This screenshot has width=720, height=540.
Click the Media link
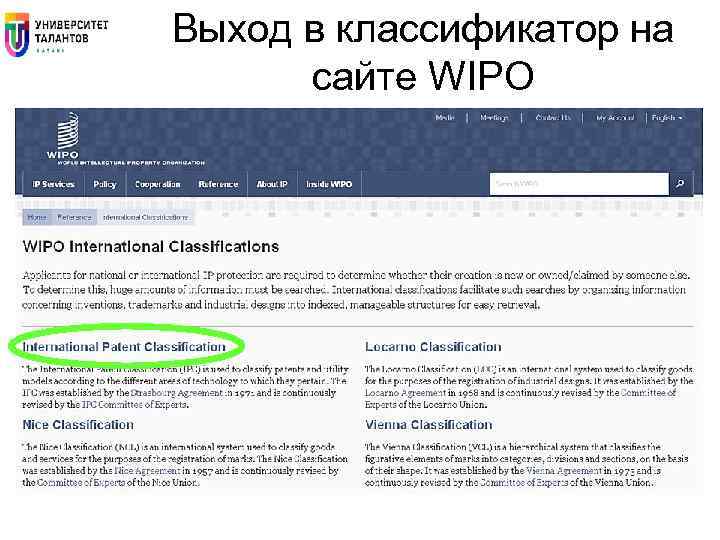[444, 118]
